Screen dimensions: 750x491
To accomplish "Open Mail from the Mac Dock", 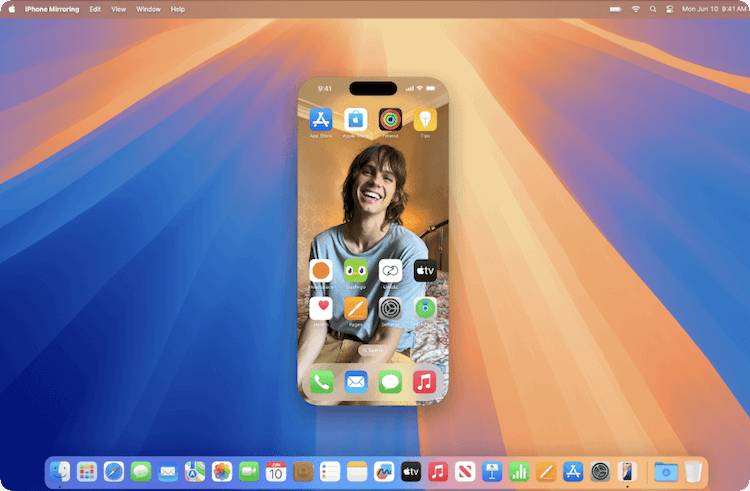I will click(x=168, y=472).
